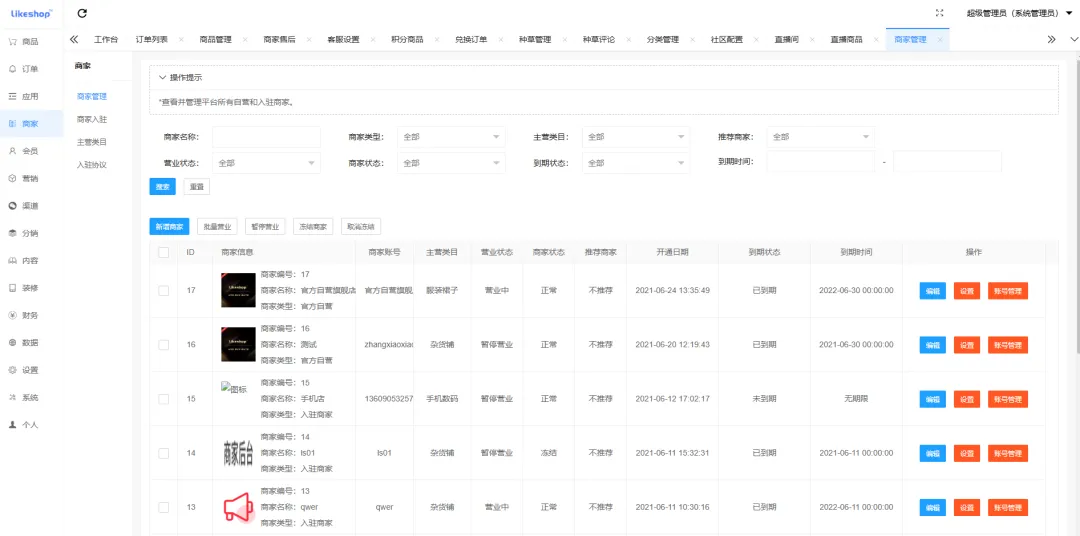Click 设置 for merchant ls01
The image size is (1080, 536).
[967, 453]
